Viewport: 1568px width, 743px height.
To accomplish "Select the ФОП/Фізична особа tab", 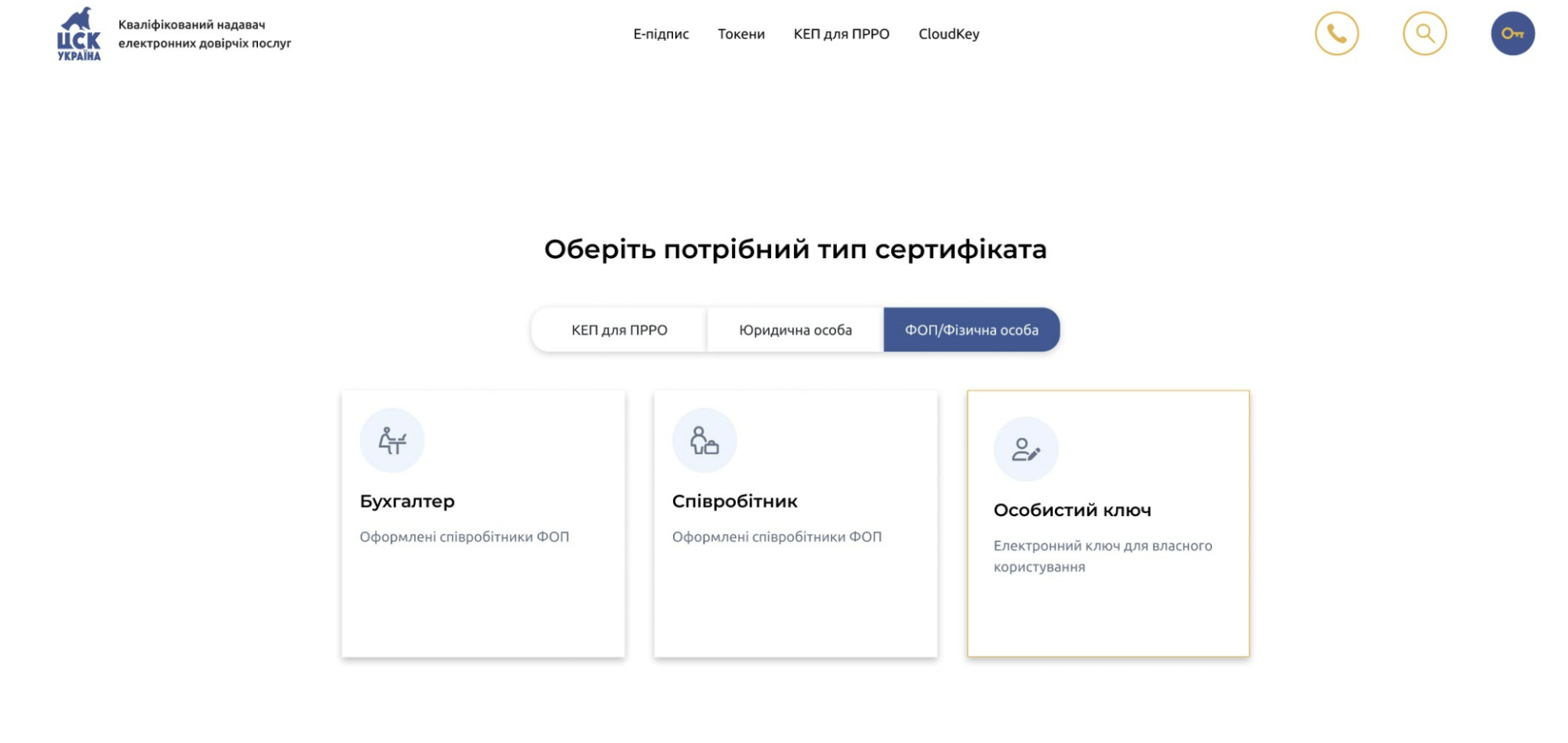I will pos(971,330).
